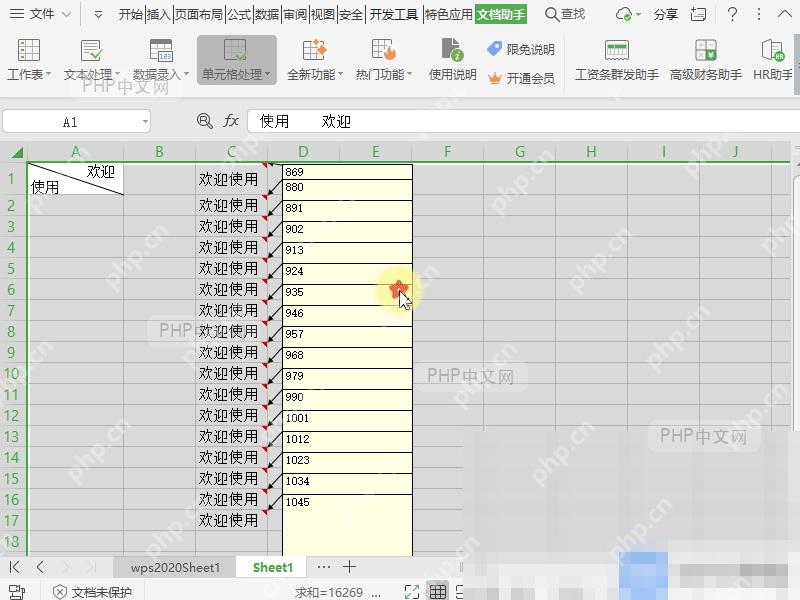Click the zoom magnifier icon beside fx
The width and height of the screenshot is (800, 600).
[x=205, y=121]
